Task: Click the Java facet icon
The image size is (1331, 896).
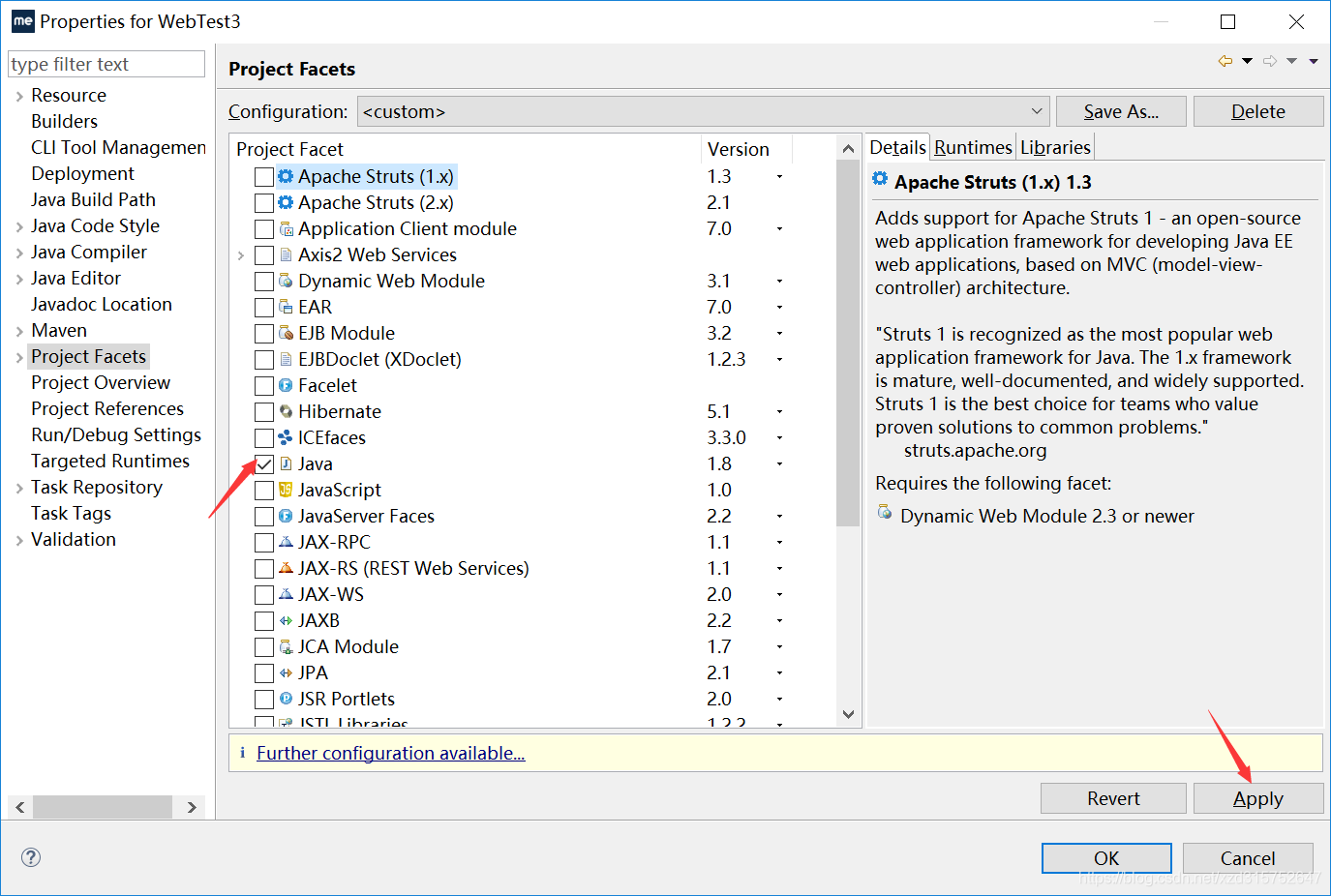Action: (x=286, y=463)
